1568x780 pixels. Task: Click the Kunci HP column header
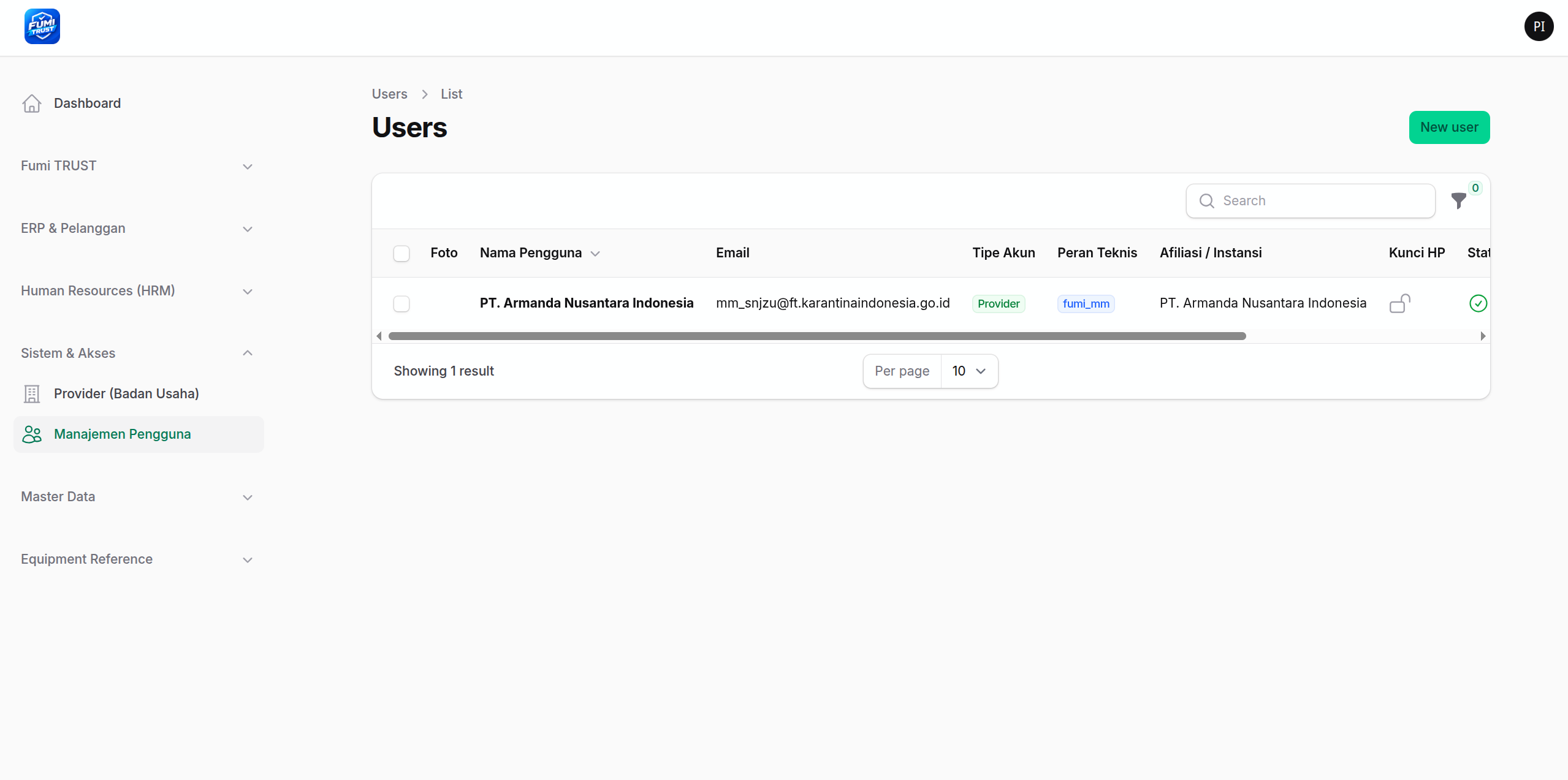point(1417,253)
